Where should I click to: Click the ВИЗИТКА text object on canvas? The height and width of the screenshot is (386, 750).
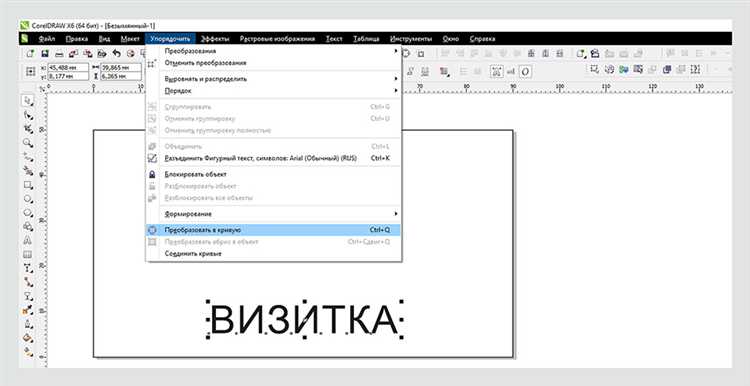pyautogui.click(x=304, y=320)
